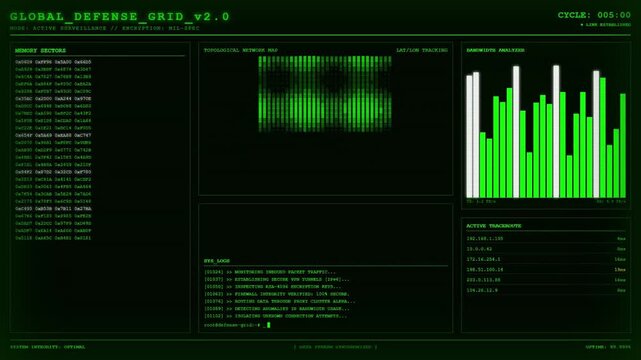Select the SYS_LOGS panel heading
Screen dimensions: 641x360
point(217,261)
